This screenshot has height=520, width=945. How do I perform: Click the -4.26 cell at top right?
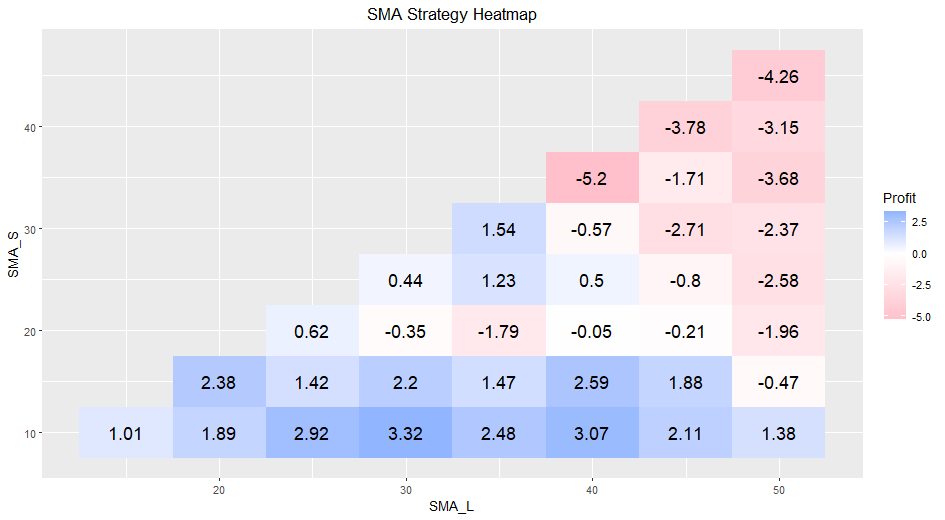(x=779, y=76)
